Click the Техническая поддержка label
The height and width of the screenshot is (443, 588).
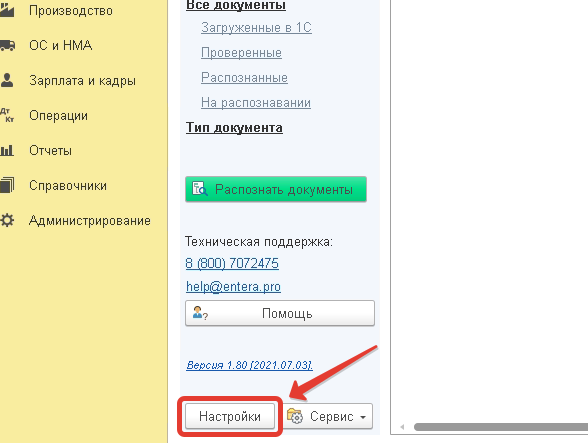point(259,242)
